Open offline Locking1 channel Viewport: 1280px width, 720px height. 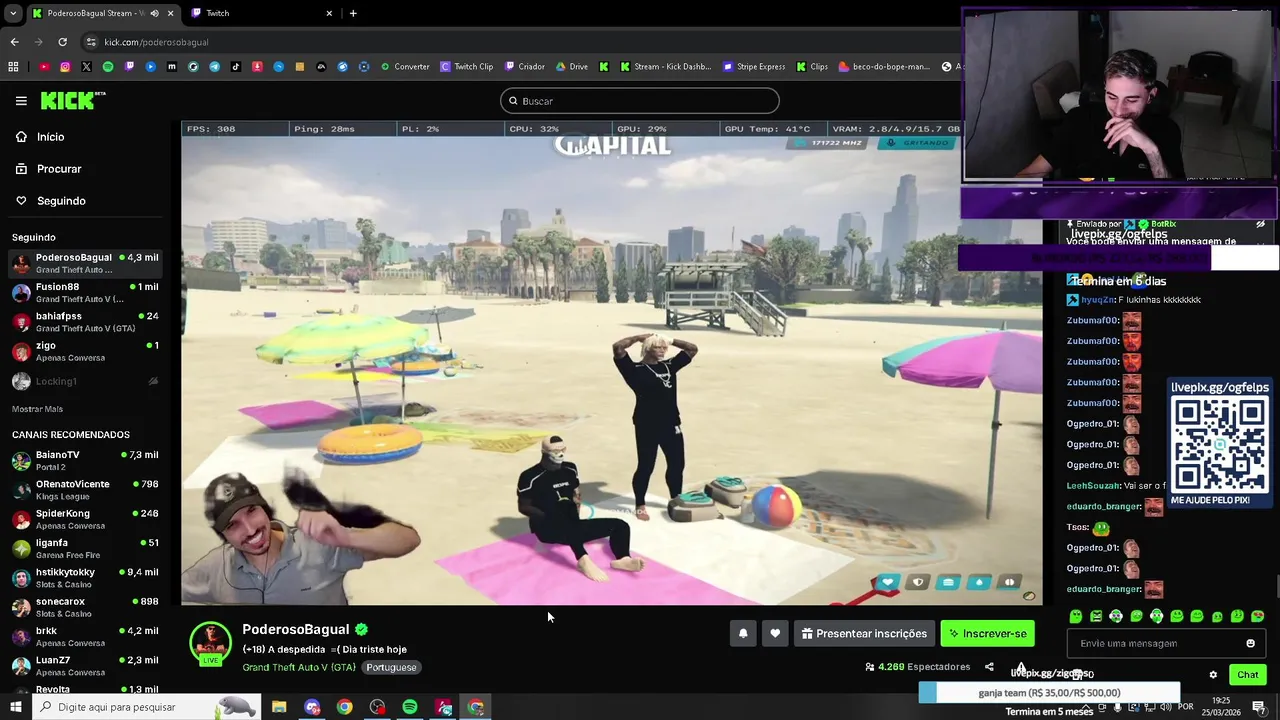pos(85,381)
